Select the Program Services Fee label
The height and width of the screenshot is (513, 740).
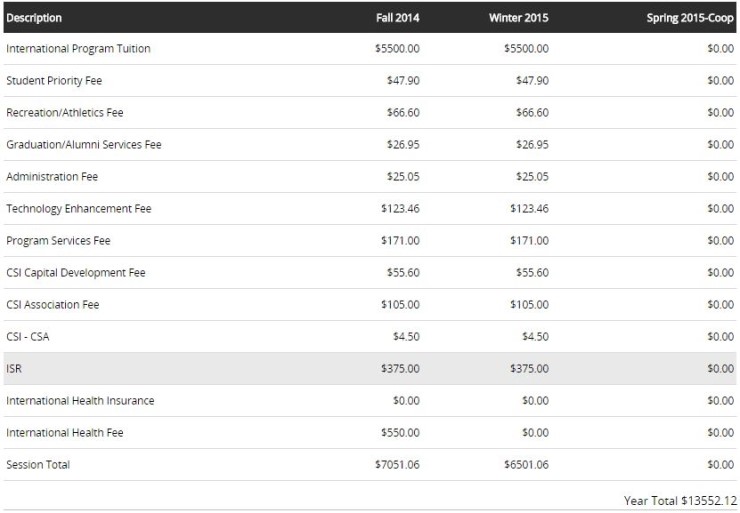(58, 241)
